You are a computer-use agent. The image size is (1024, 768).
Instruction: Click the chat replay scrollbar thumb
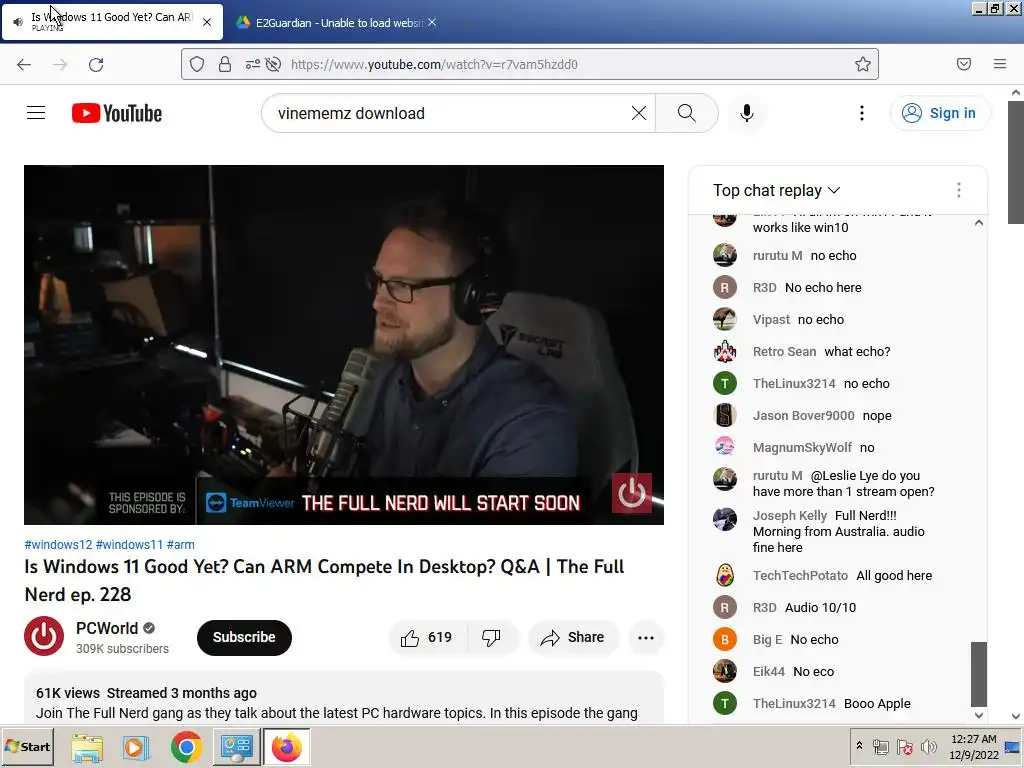click(x=978, y=674)
